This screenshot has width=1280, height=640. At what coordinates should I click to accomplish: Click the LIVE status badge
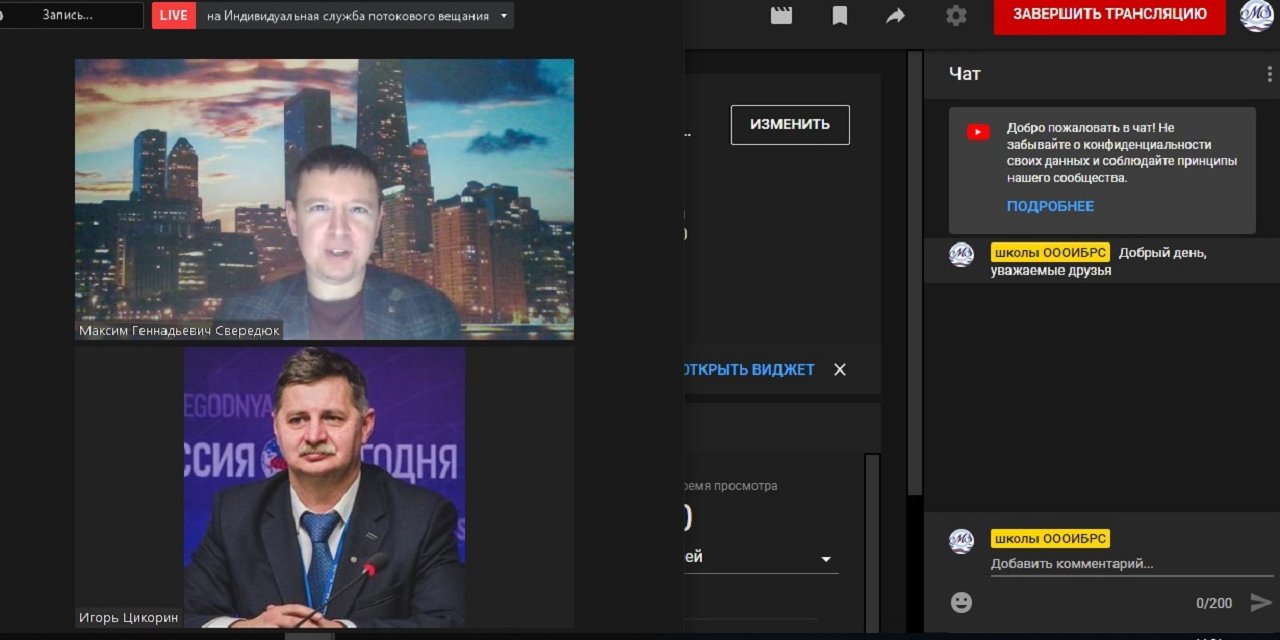point(173,15)
